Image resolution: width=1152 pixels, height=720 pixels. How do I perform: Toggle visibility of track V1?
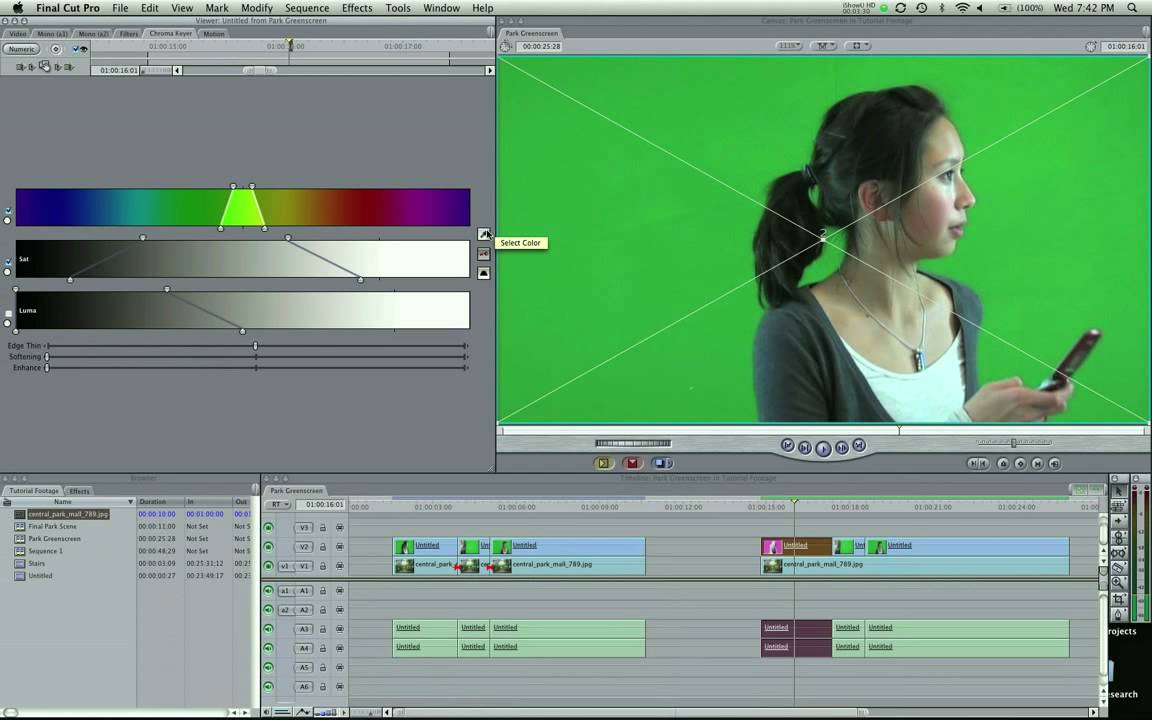pyautogui.click(x=268, y=566)
